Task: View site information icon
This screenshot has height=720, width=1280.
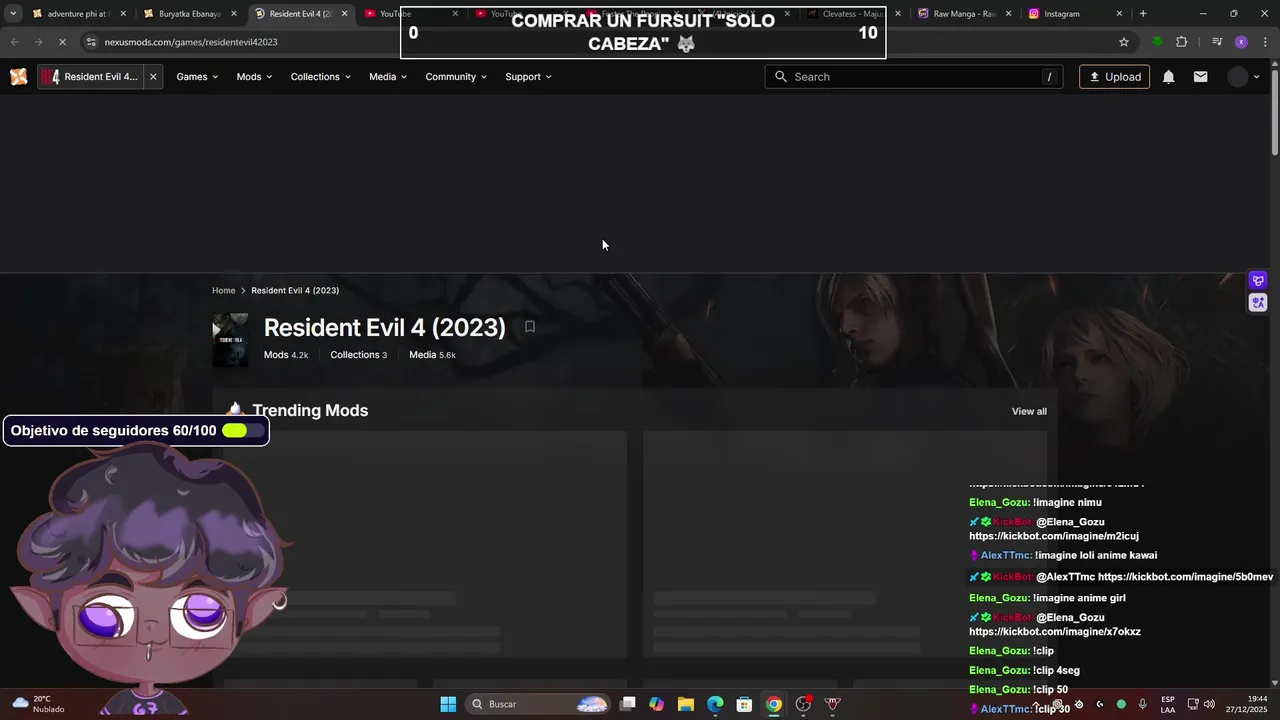Action: (x=91, y=42)
